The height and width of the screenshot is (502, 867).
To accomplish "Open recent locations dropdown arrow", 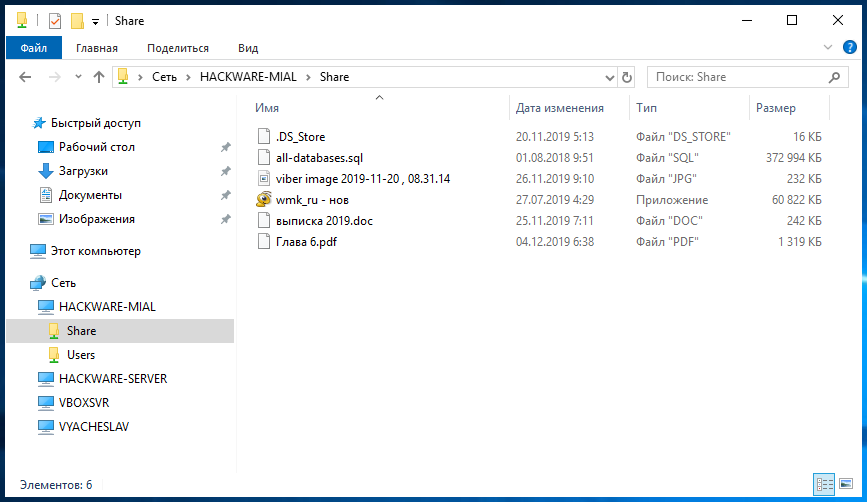I will click(77, 77).
